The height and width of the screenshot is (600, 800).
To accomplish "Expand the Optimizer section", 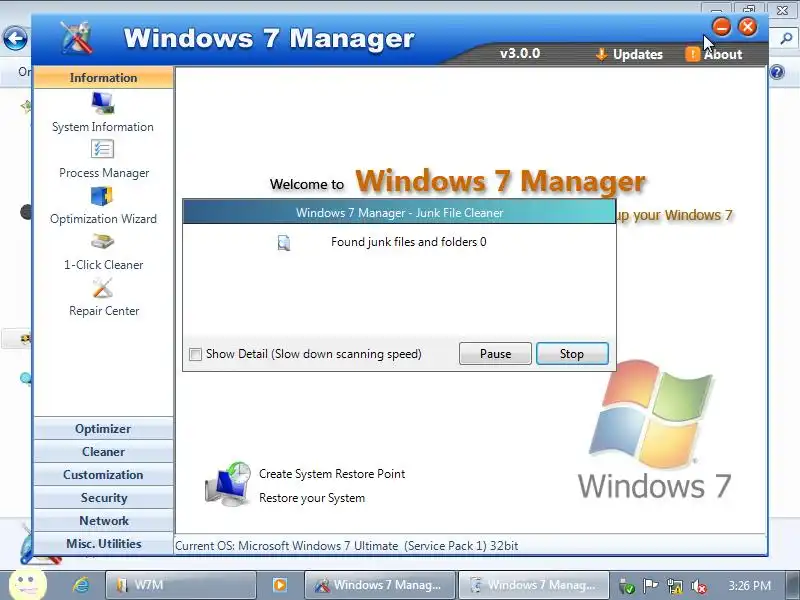I will coord(104,429).
